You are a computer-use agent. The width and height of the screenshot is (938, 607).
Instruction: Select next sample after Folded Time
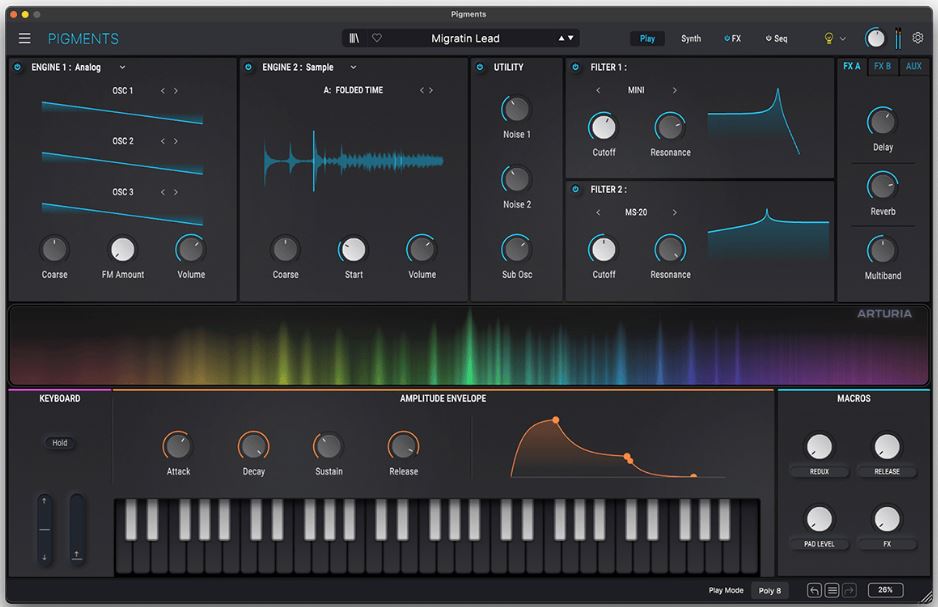click(x=431, y=90)
